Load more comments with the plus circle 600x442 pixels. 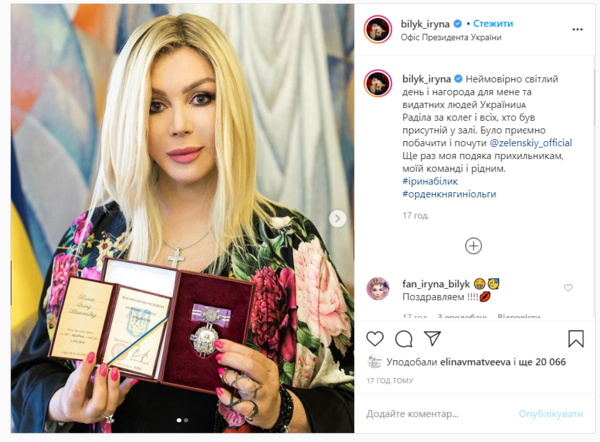click(473, 246)
